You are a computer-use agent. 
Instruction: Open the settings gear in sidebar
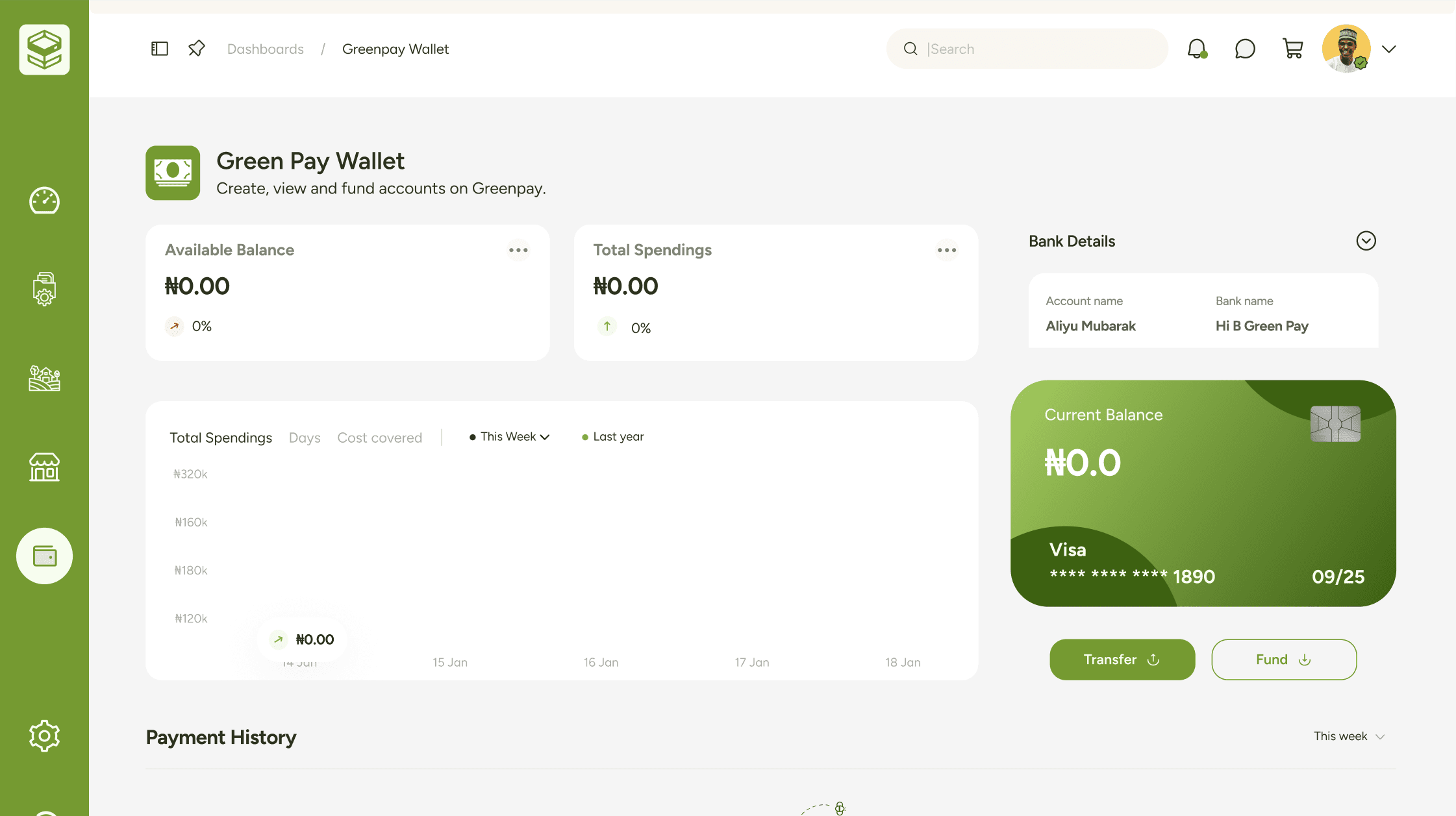point(44,736)
